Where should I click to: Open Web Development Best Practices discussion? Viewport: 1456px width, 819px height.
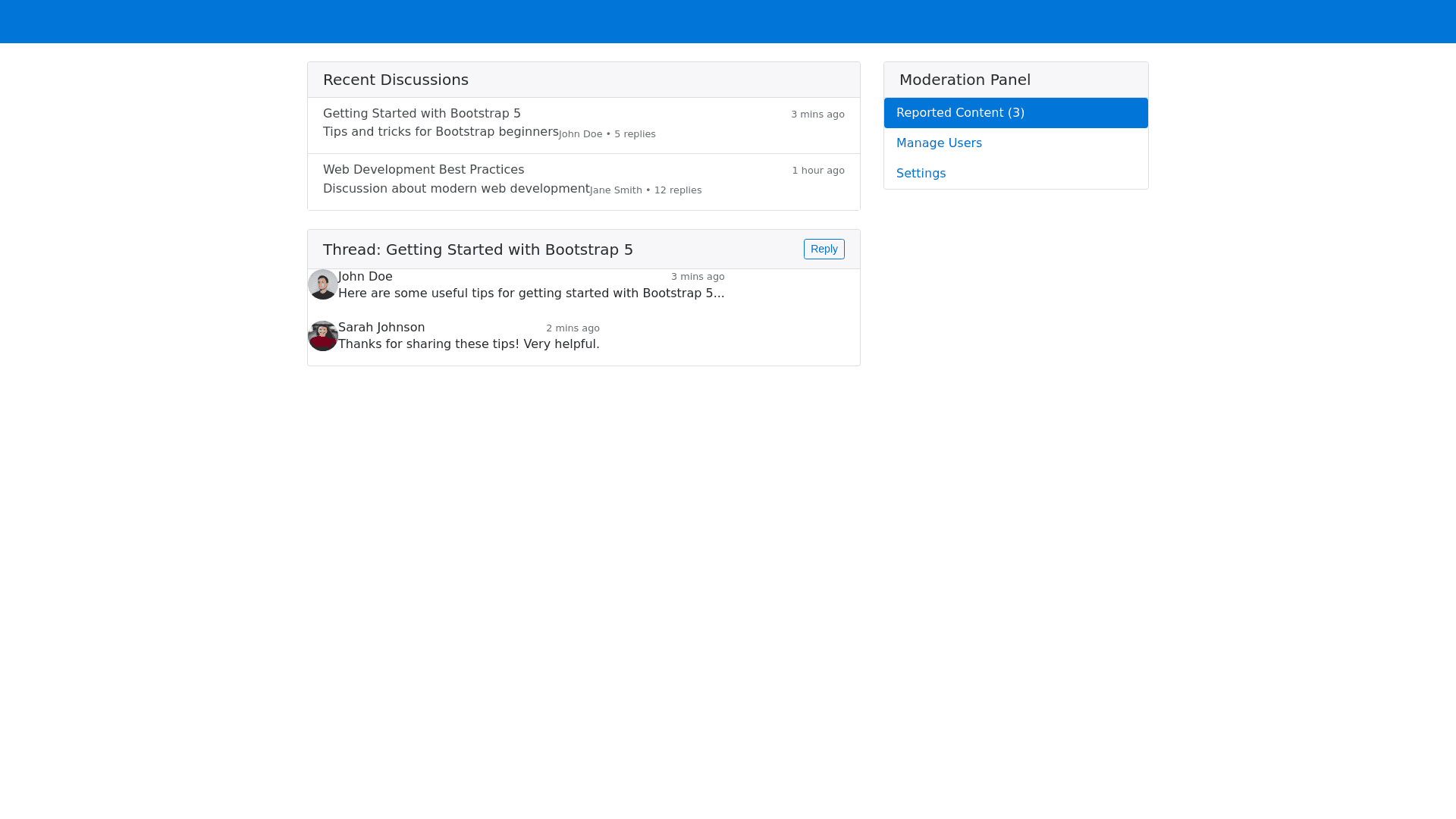pyautogui.click(x=423, y=170)
